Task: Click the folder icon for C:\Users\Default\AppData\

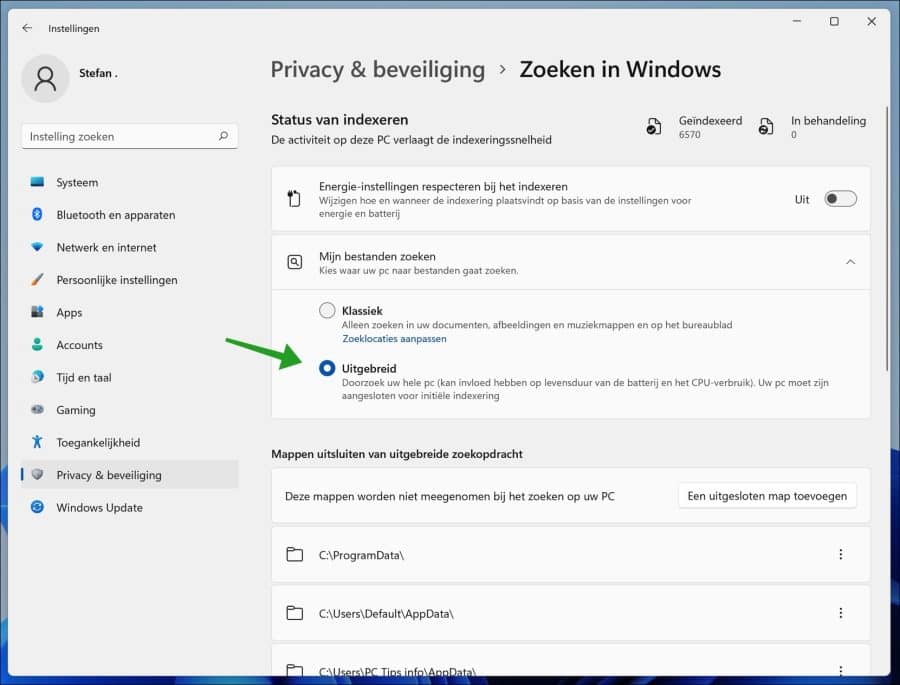Action: pyautogui.click(x=294, y=613)
